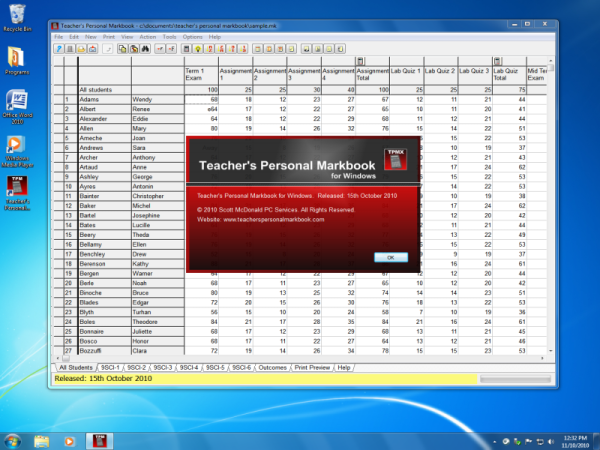Open the Help tab at bottom
Screen dimensions: 600x450
coord(344,367)
